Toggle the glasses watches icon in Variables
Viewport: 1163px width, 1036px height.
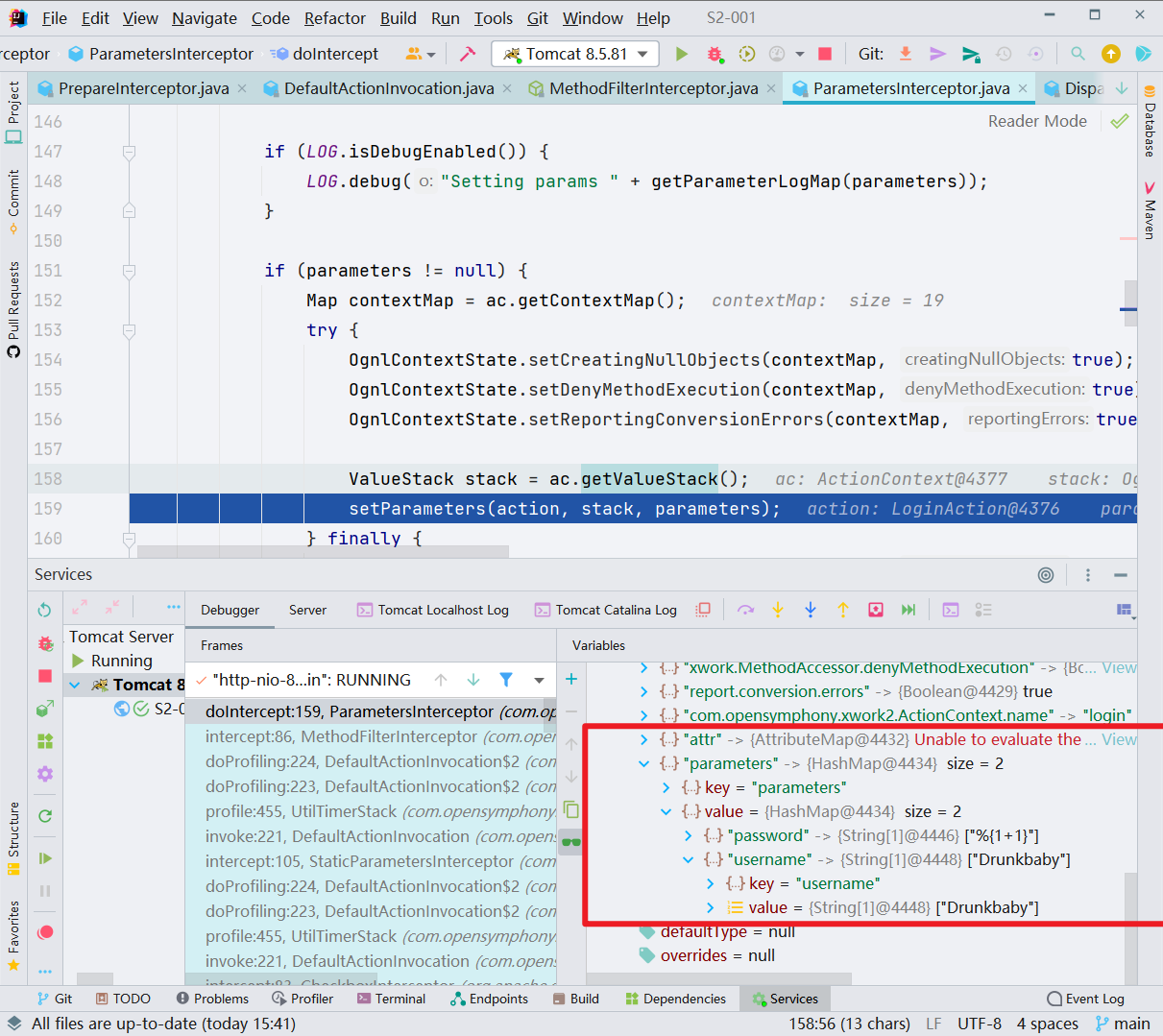coord(571,842)
